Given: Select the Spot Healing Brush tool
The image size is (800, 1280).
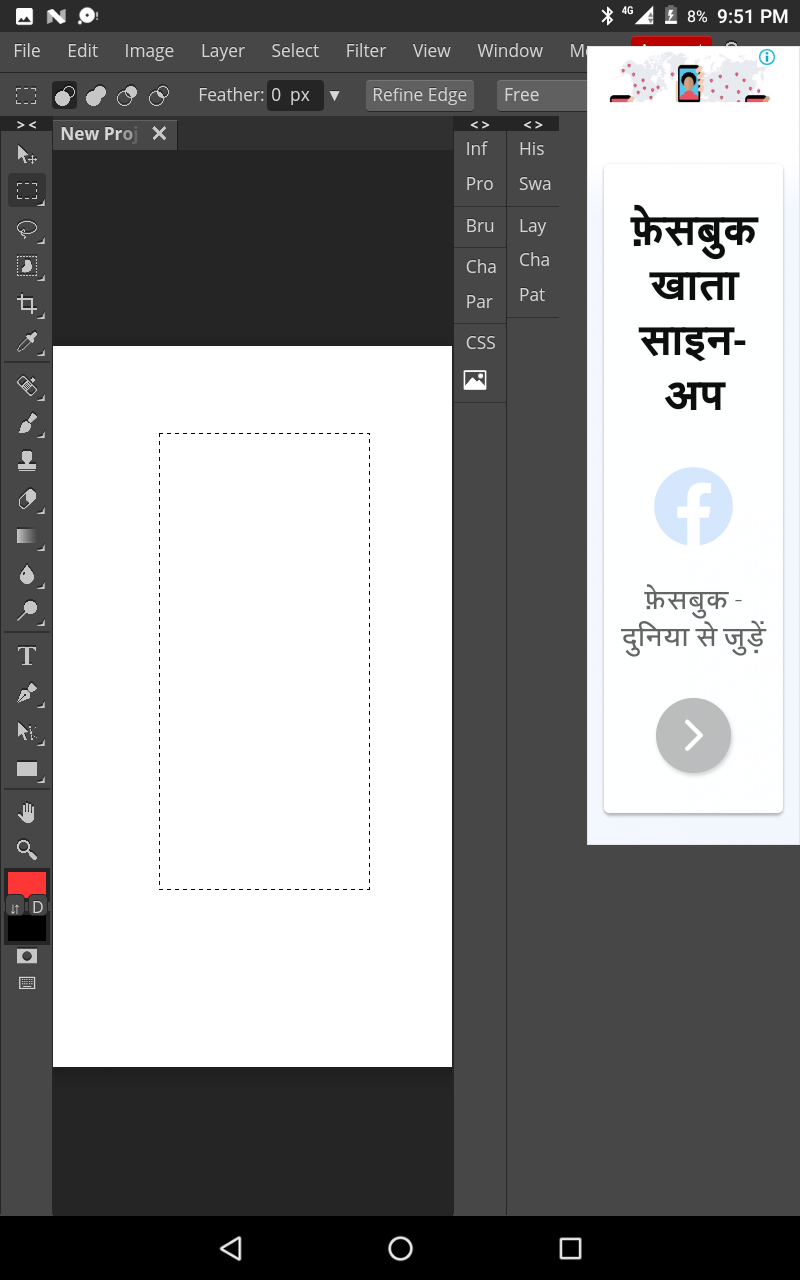Looking at the screenshot, I should tap(27, 386).
